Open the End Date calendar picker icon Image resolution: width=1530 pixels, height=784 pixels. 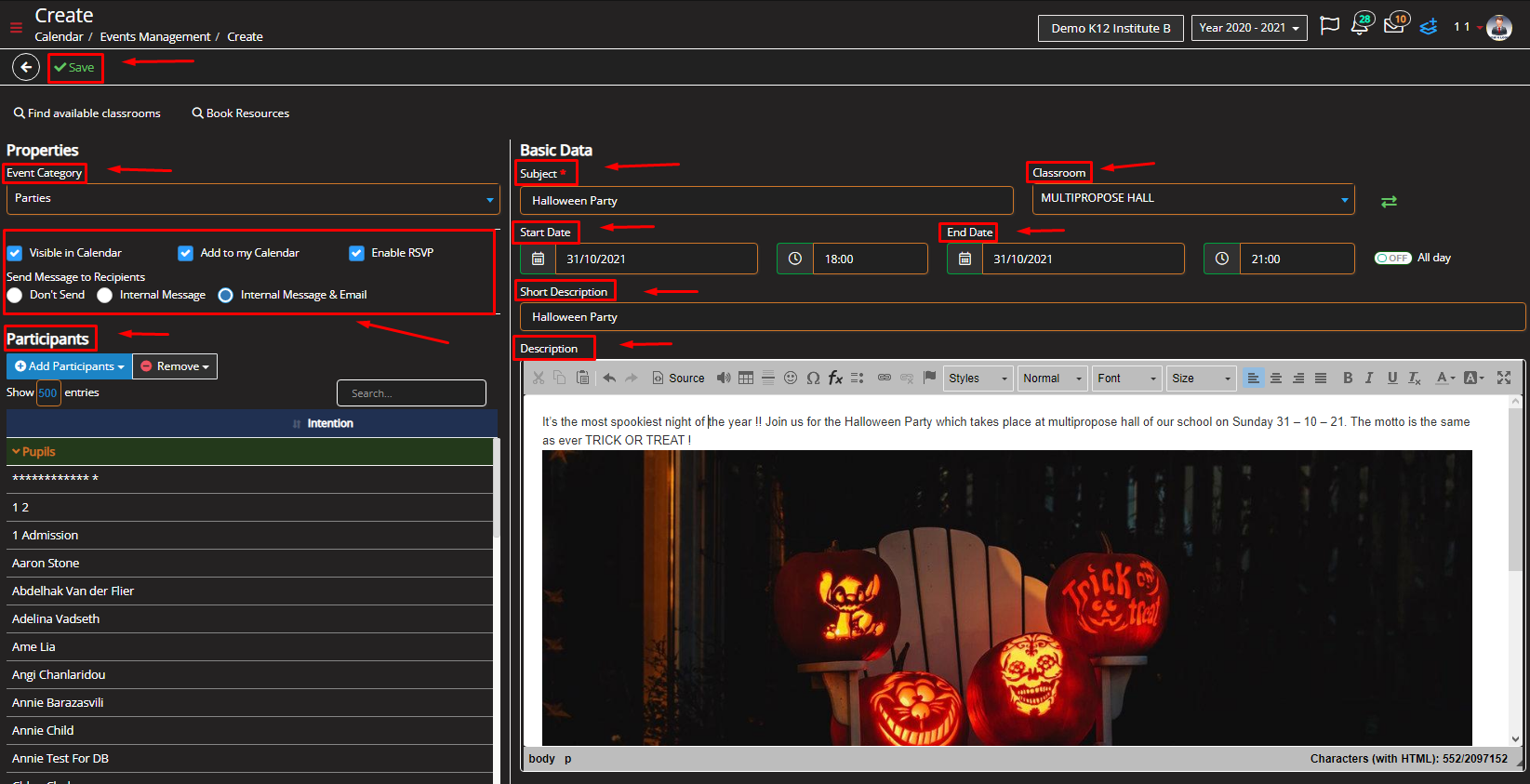coord(965,259)
